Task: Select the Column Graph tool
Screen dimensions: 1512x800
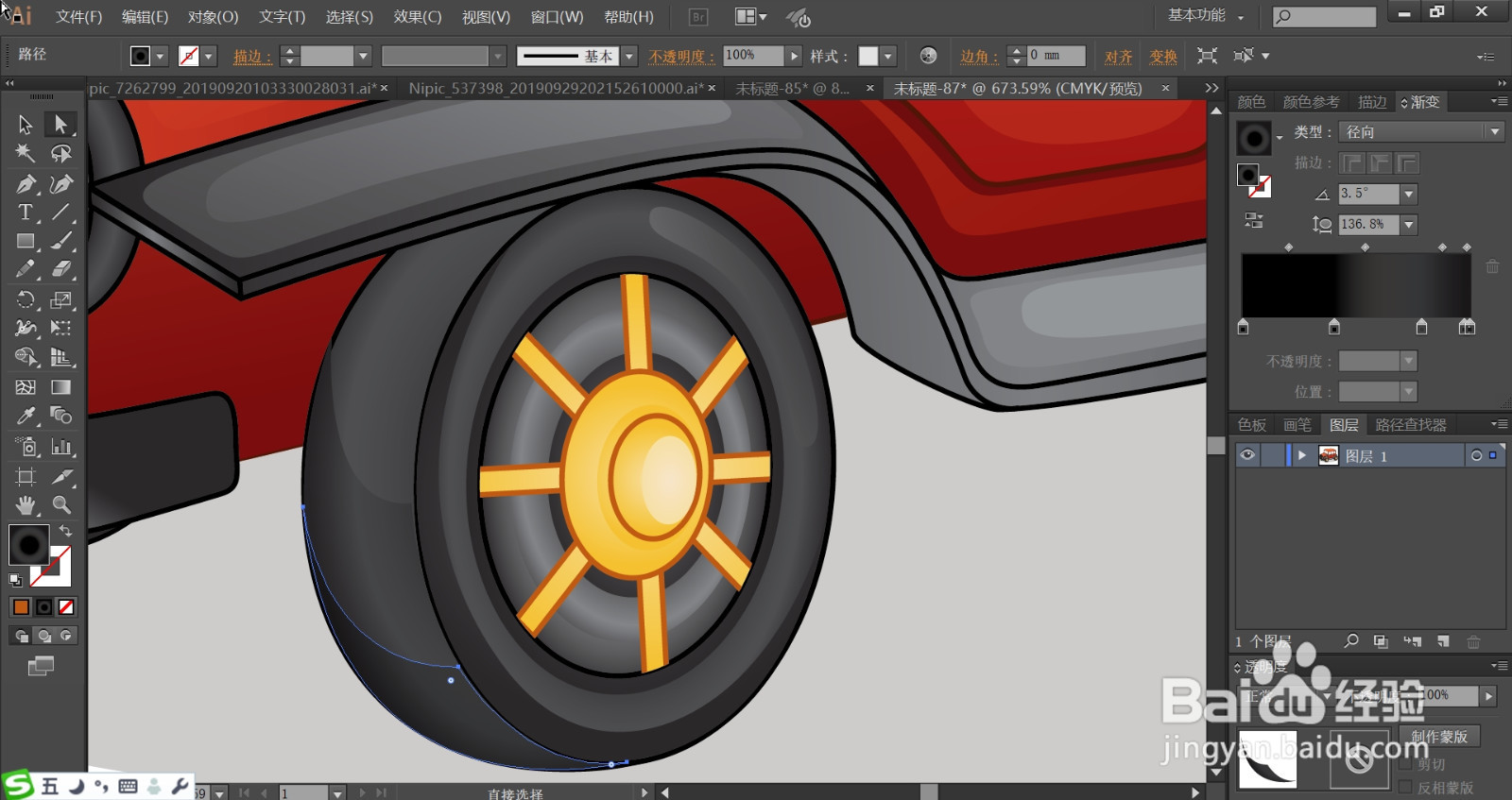Action: pos(60,447)
